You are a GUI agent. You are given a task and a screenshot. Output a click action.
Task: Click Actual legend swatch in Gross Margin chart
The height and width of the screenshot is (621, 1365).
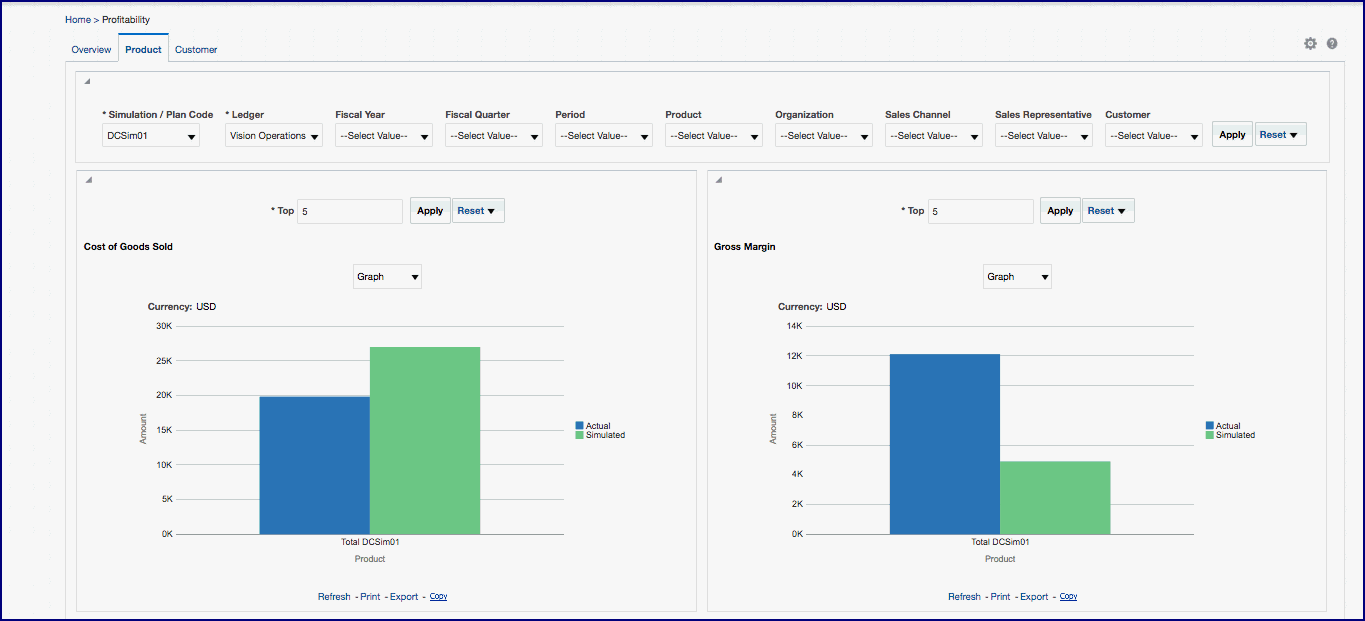[1210, 426]
